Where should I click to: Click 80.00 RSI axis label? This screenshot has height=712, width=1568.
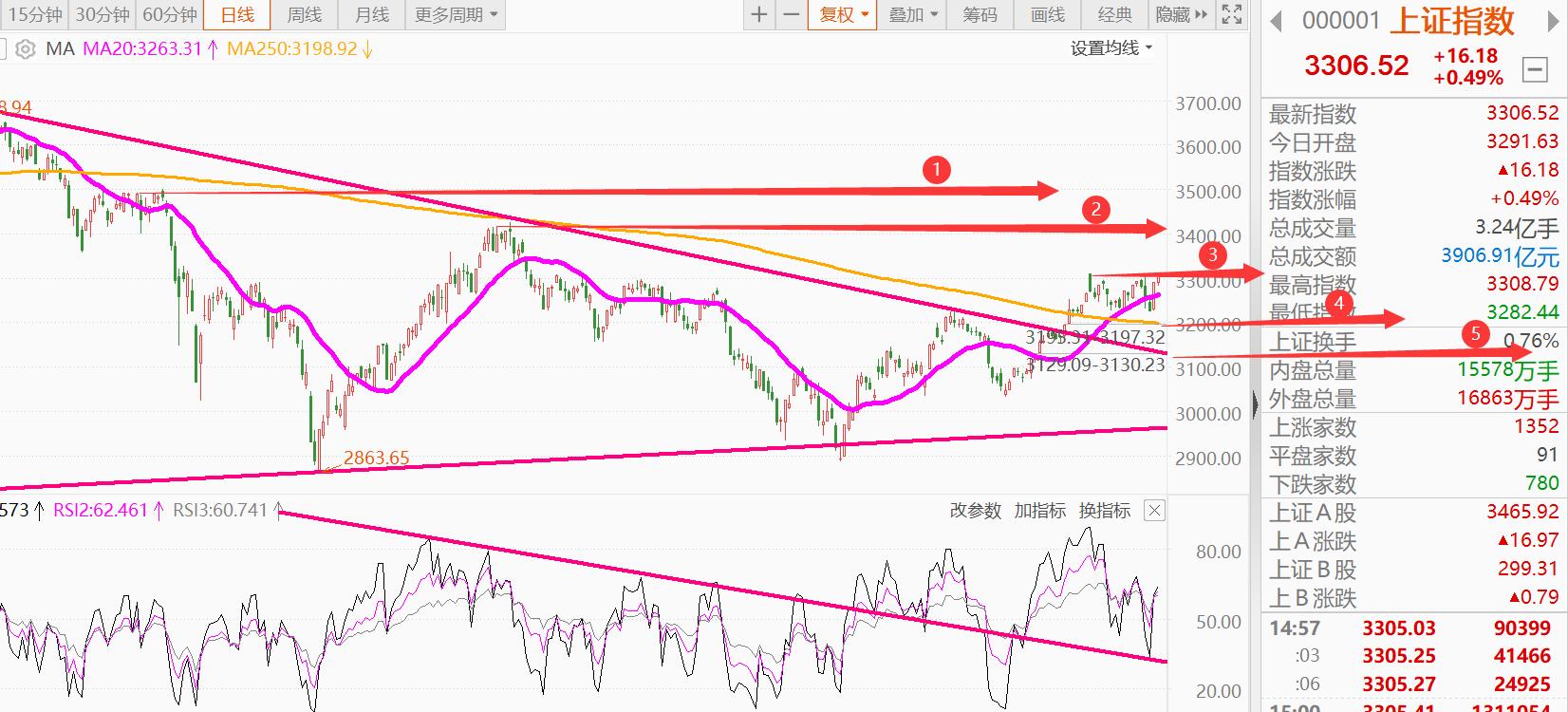1218,552
